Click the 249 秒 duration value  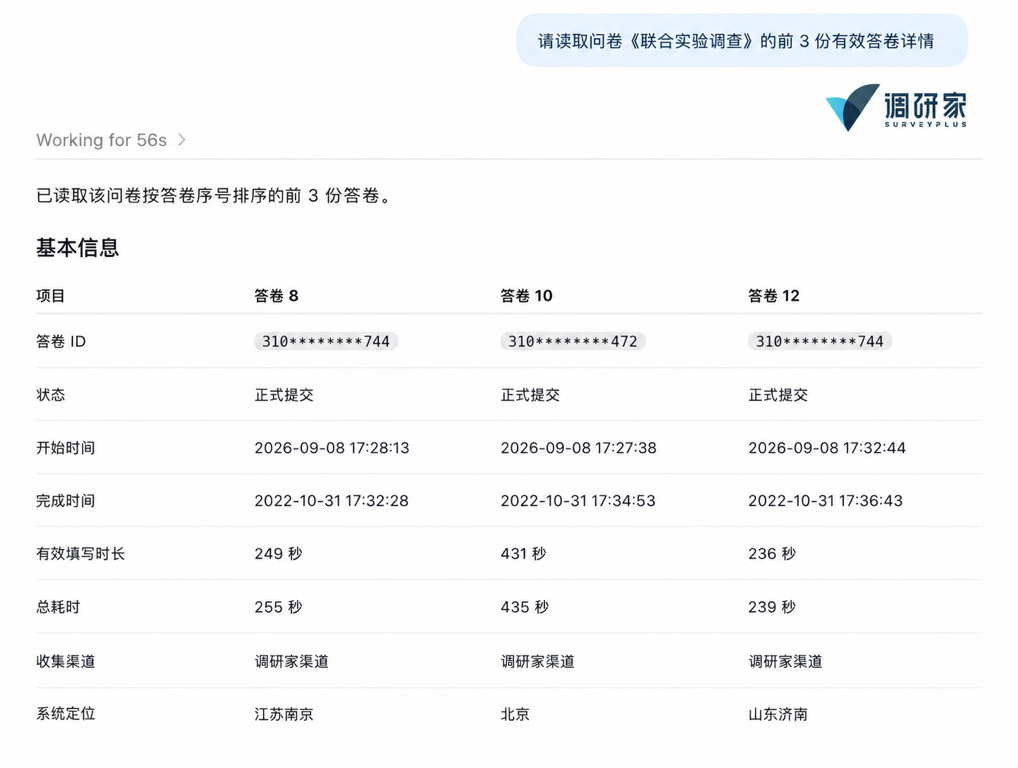pos(279,554)
